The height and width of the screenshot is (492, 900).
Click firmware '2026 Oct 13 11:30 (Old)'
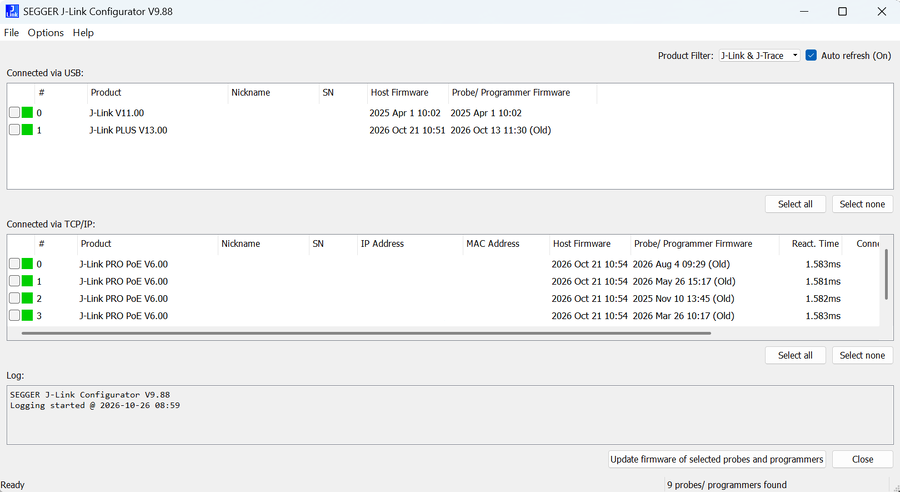(501, 130)
